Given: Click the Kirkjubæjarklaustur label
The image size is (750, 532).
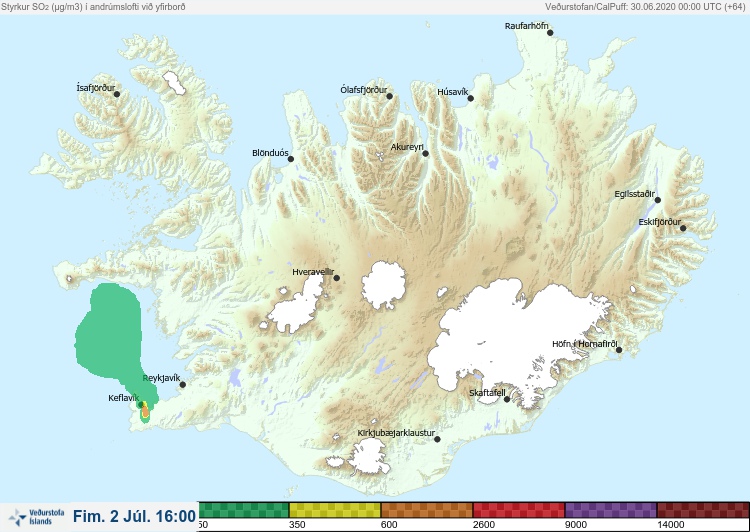Looking at the screenshot, I should pos(397,433).
